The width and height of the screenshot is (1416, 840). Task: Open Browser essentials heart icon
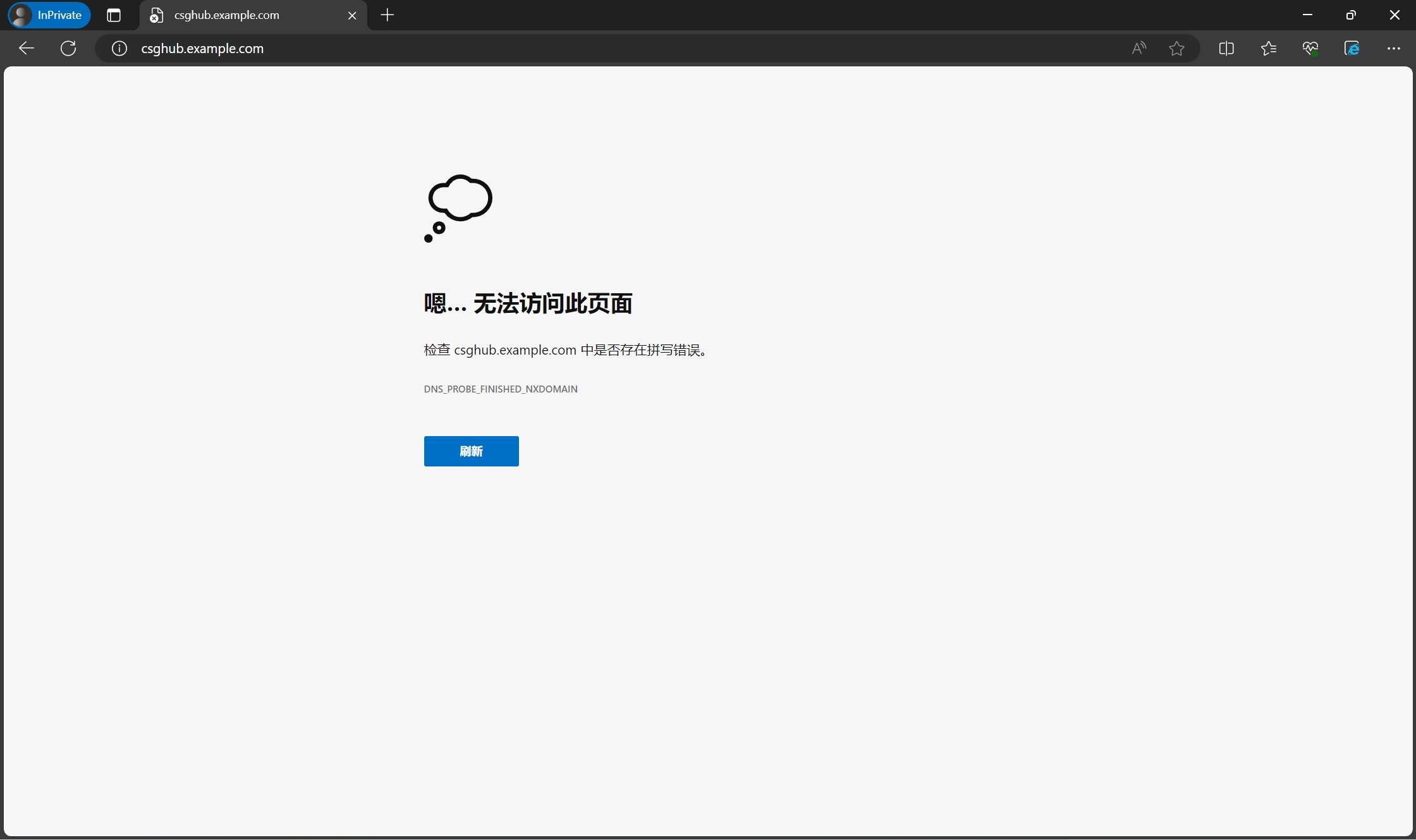point(1310,49)
